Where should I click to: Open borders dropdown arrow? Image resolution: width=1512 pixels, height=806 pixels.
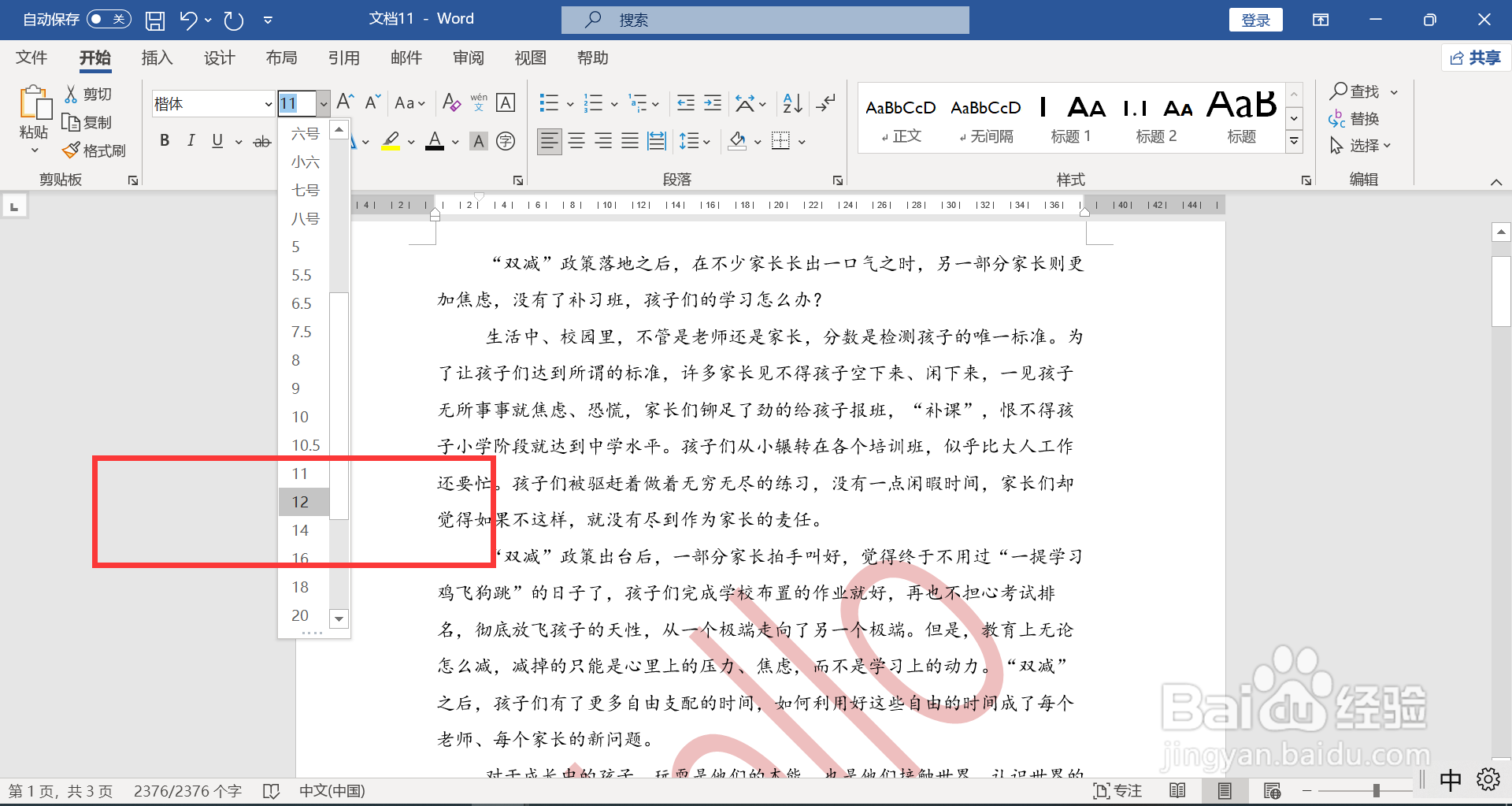tap(802, 142)
